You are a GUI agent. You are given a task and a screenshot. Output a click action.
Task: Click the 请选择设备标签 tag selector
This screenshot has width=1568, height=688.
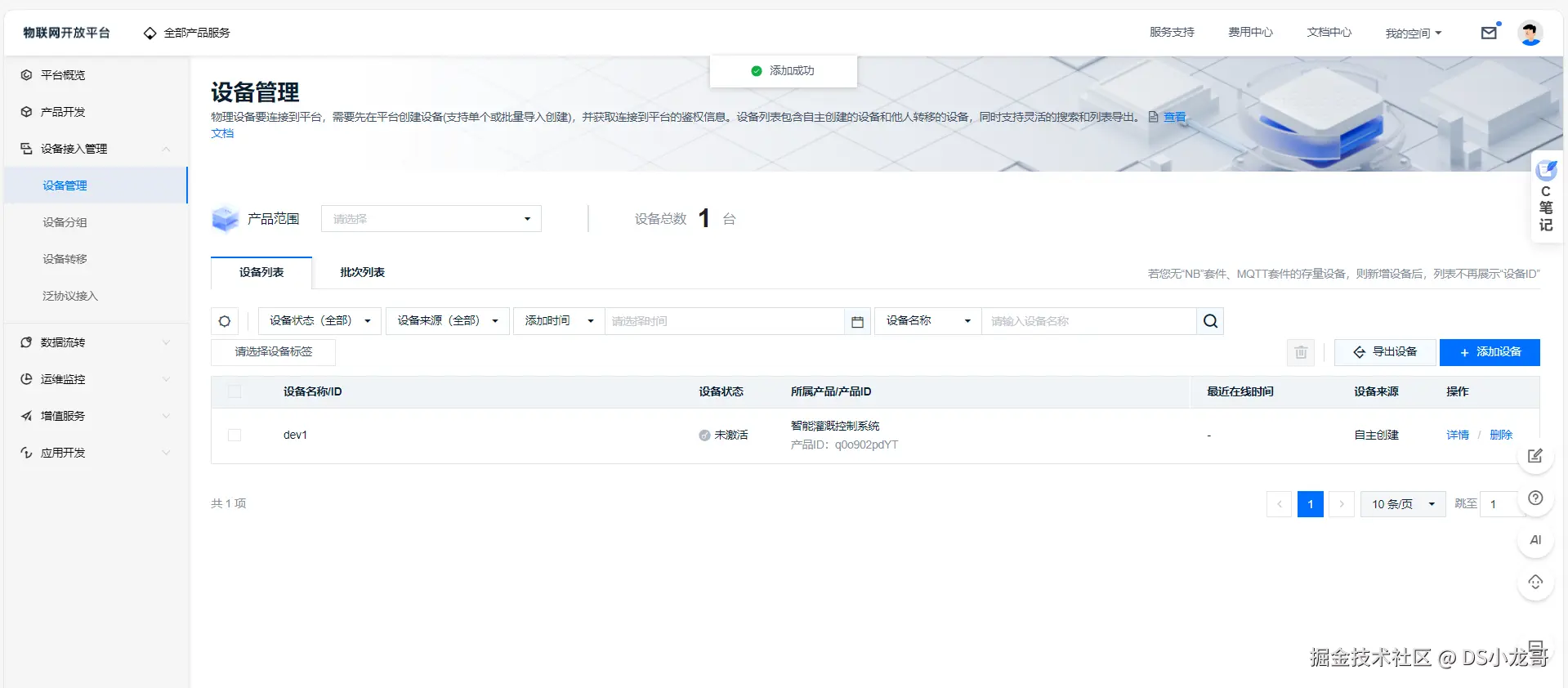point(274,352)
